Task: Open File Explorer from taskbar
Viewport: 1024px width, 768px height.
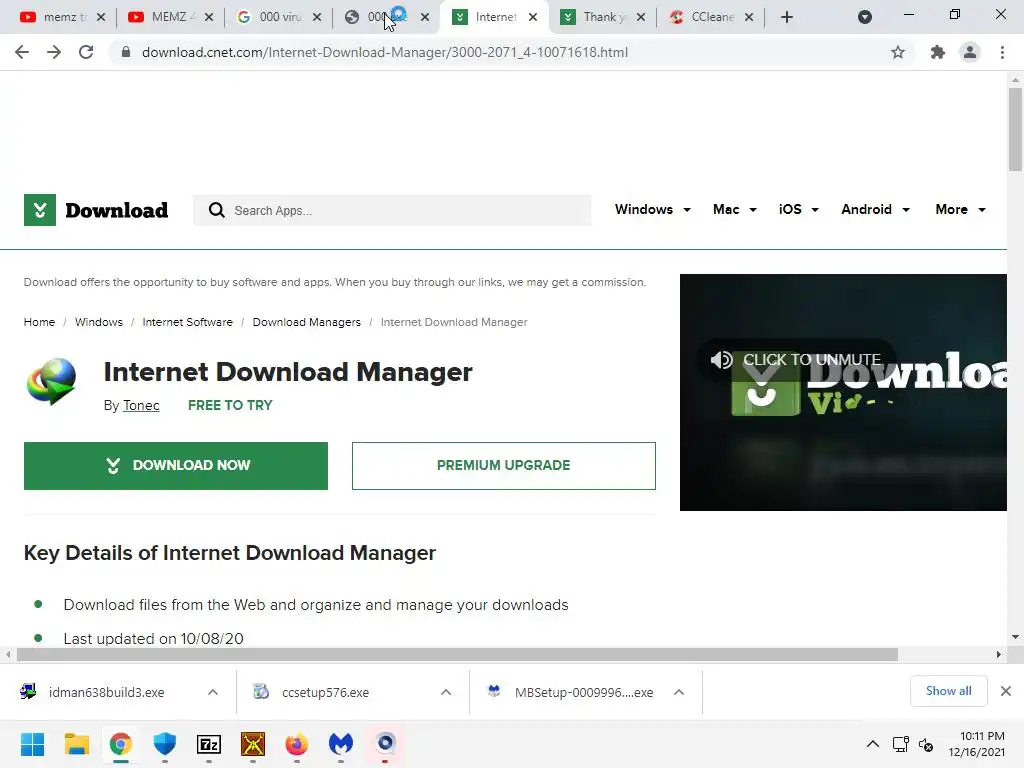Action: coord(76,744)
